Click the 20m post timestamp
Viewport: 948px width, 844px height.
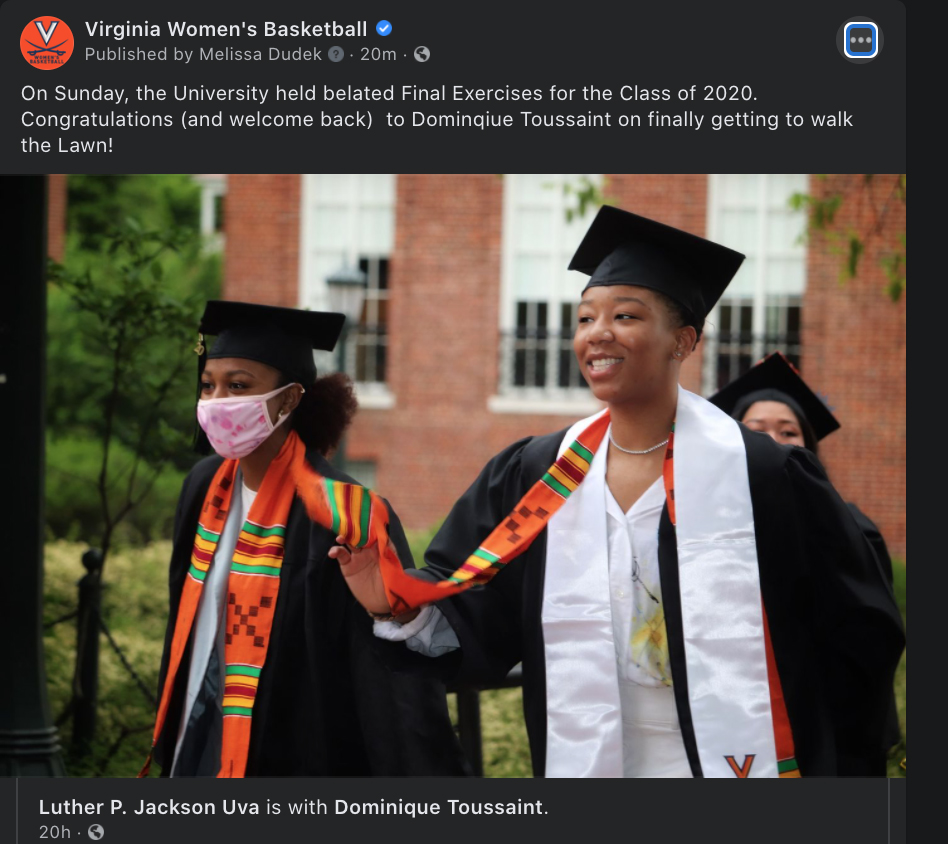pyautogui.click(x=378, y=54)
